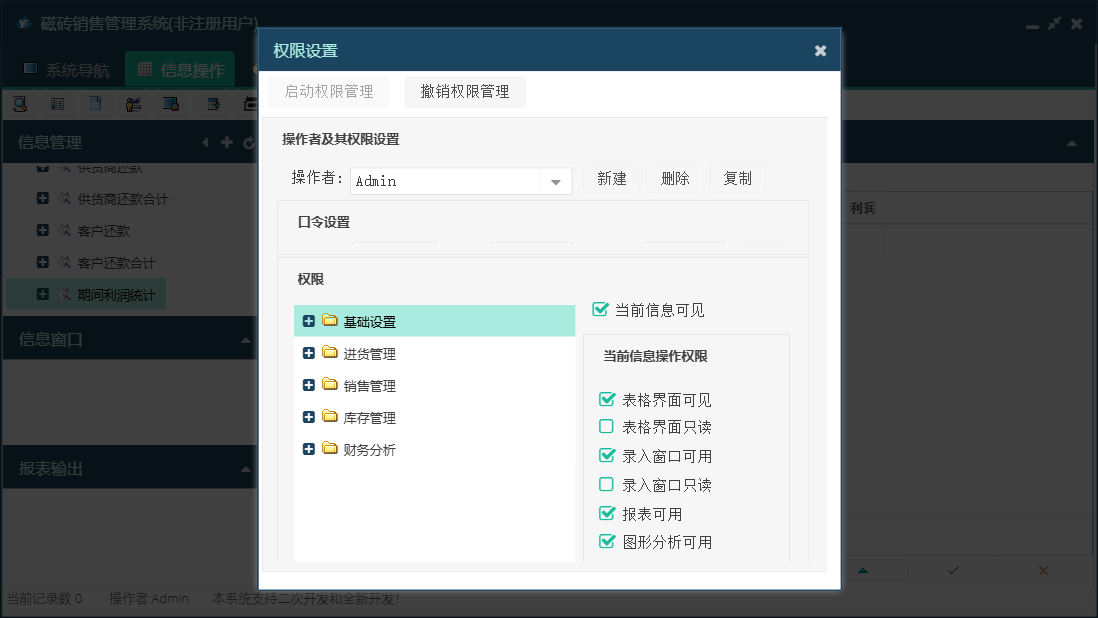Click the magnifier search toolbar icon
Screen dimensions: 1098x618
click(x=20, y=103)
